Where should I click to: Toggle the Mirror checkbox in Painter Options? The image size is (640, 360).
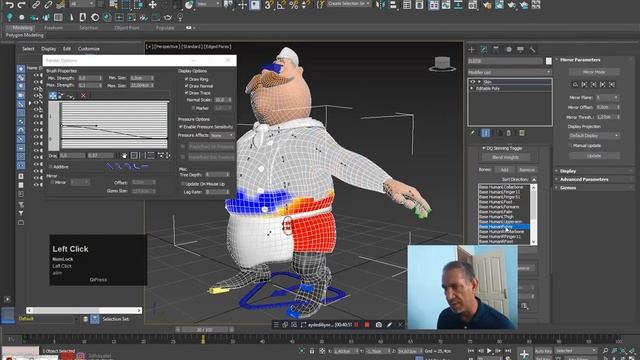[52, 182]
